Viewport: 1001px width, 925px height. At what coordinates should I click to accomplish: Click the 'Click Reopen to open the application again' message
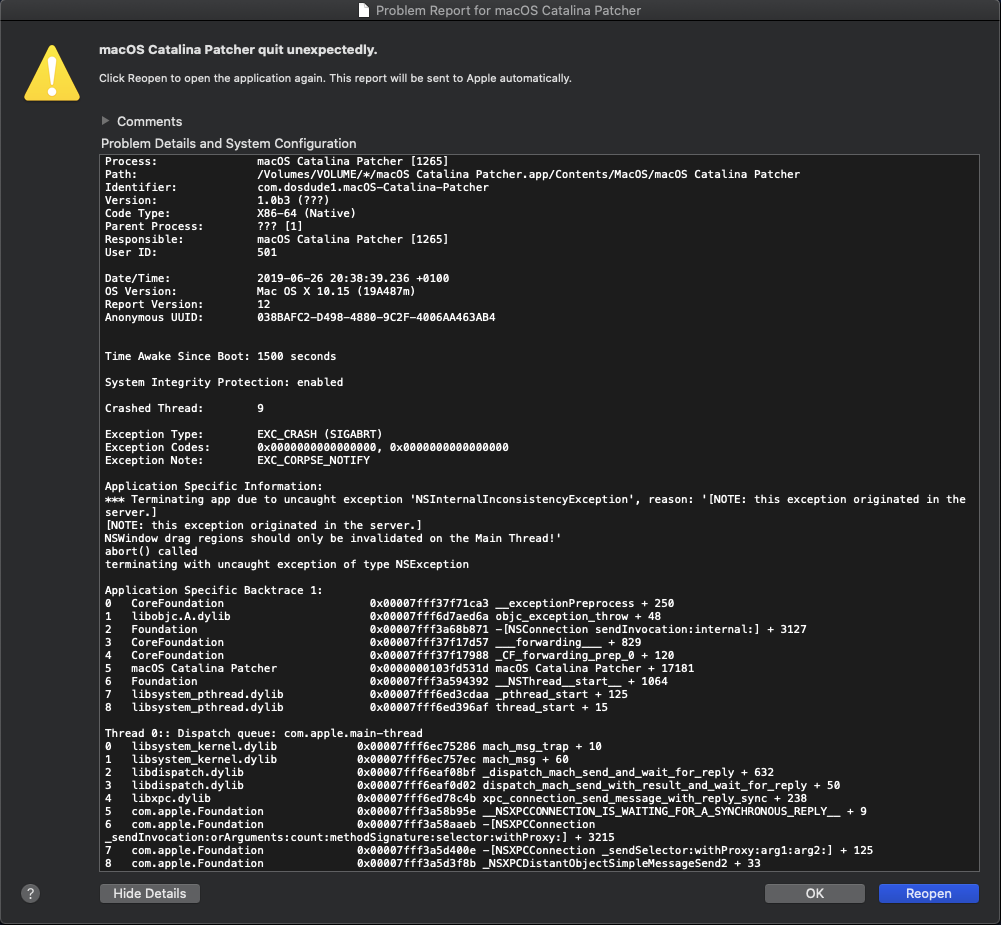(335, 78)
